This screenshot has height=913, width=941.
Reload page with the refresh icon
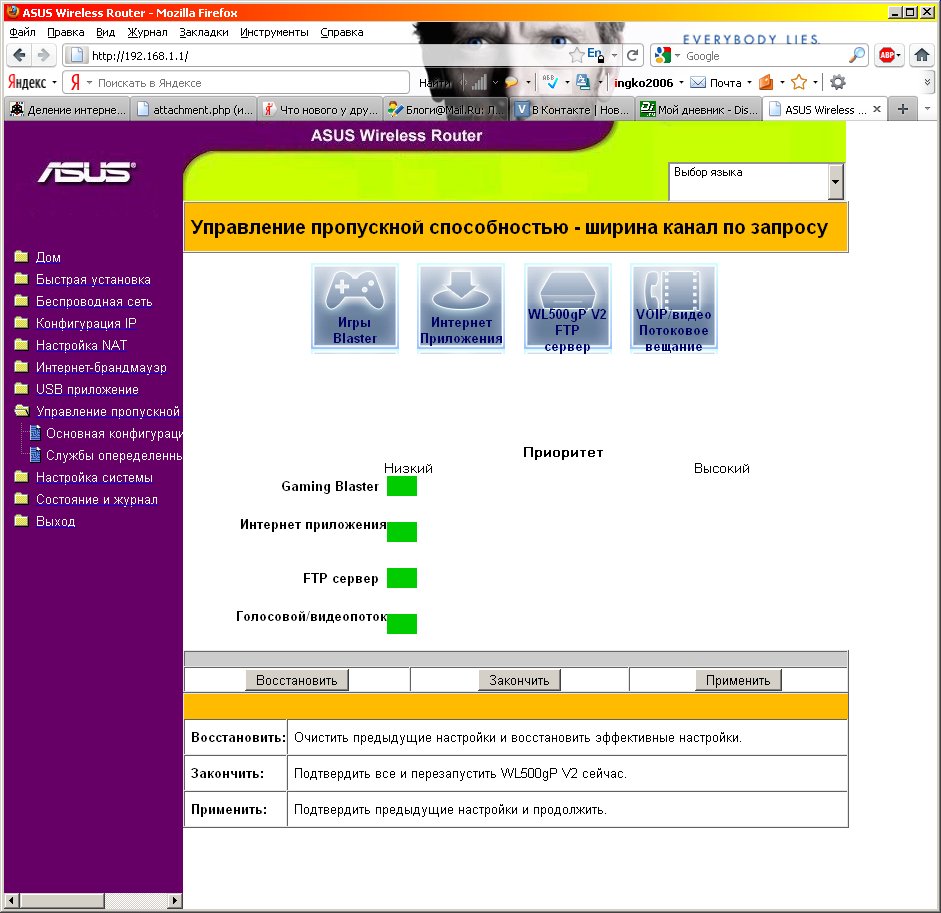[x=633, y=56]
